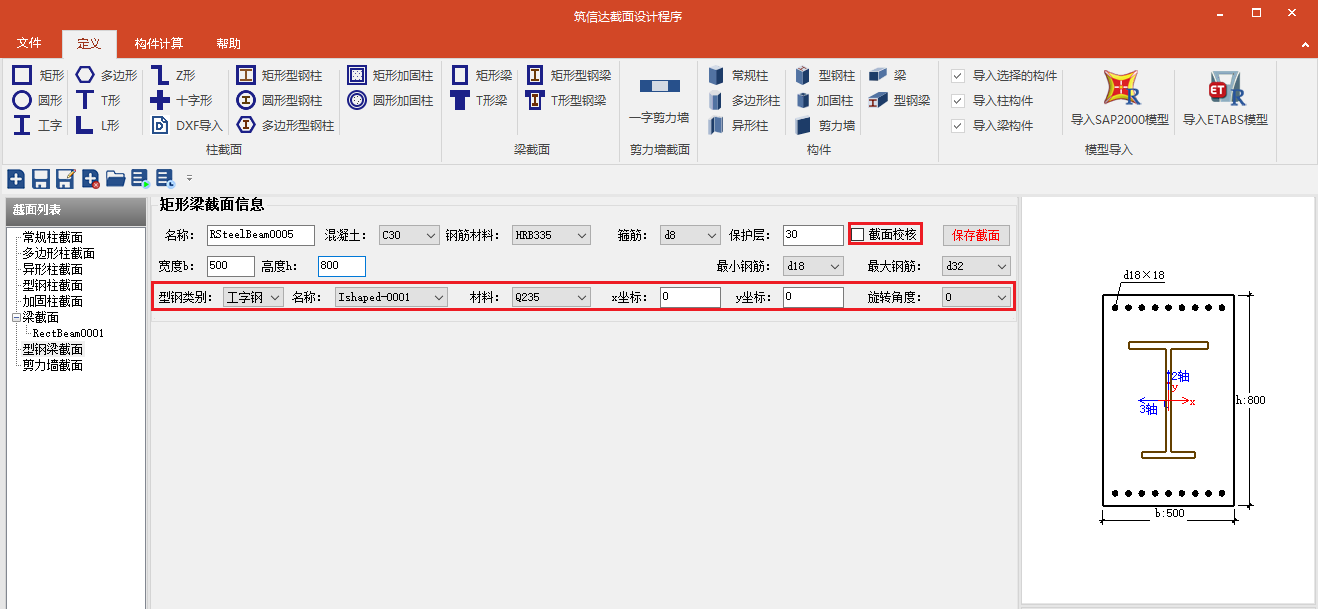Open 导入ETABS模型 import tool
Viewport: 1318px width, 609px height.
click(1225, 98)
